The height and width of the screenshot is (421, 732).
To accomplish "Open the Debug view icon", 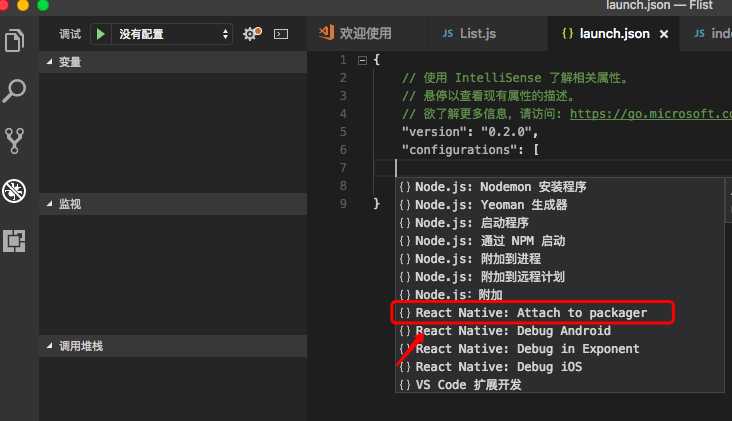I will (14, 191).
